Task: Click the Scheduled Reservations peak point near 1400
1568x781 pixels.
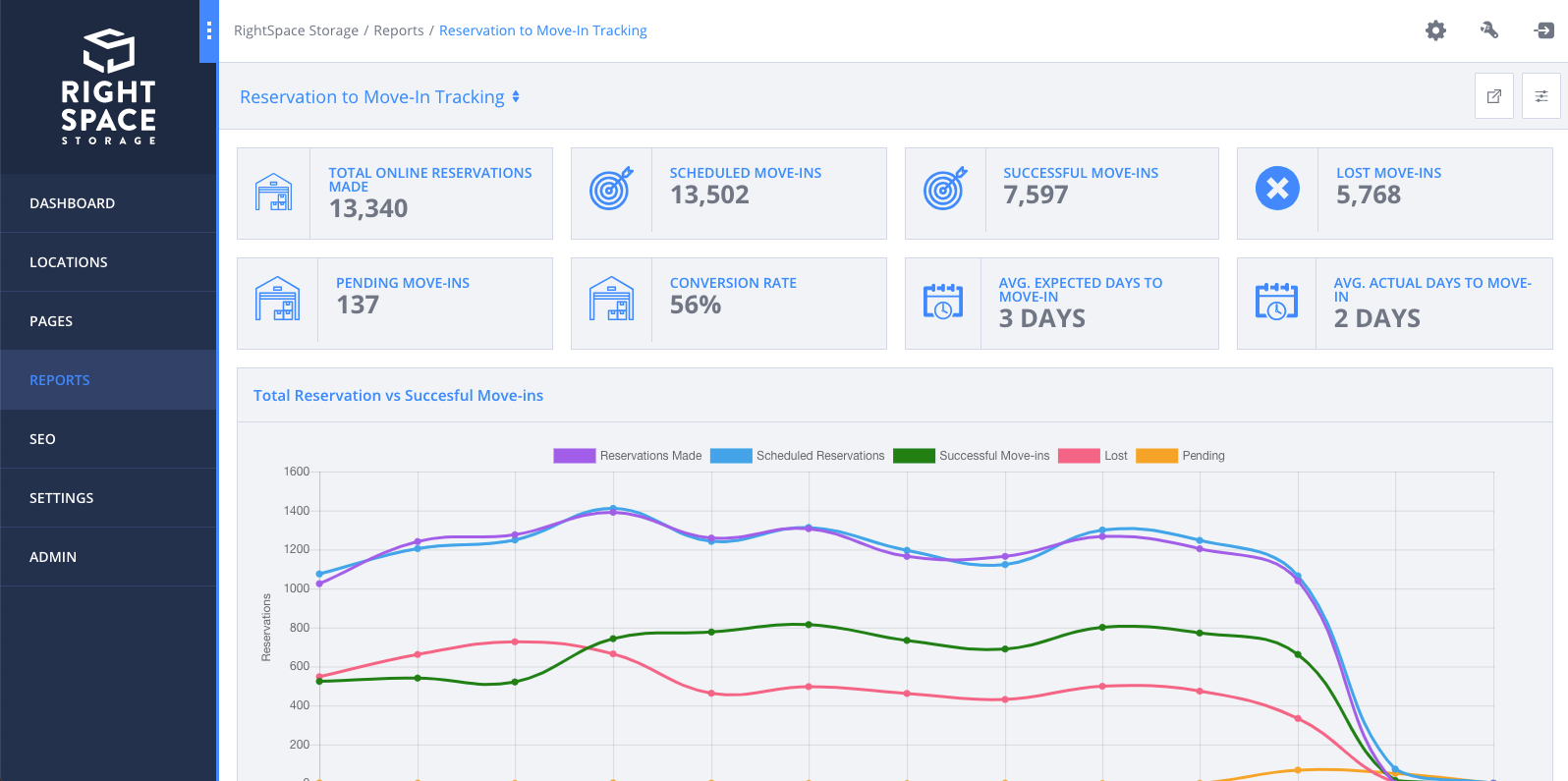Action: [x=613, y=508]
